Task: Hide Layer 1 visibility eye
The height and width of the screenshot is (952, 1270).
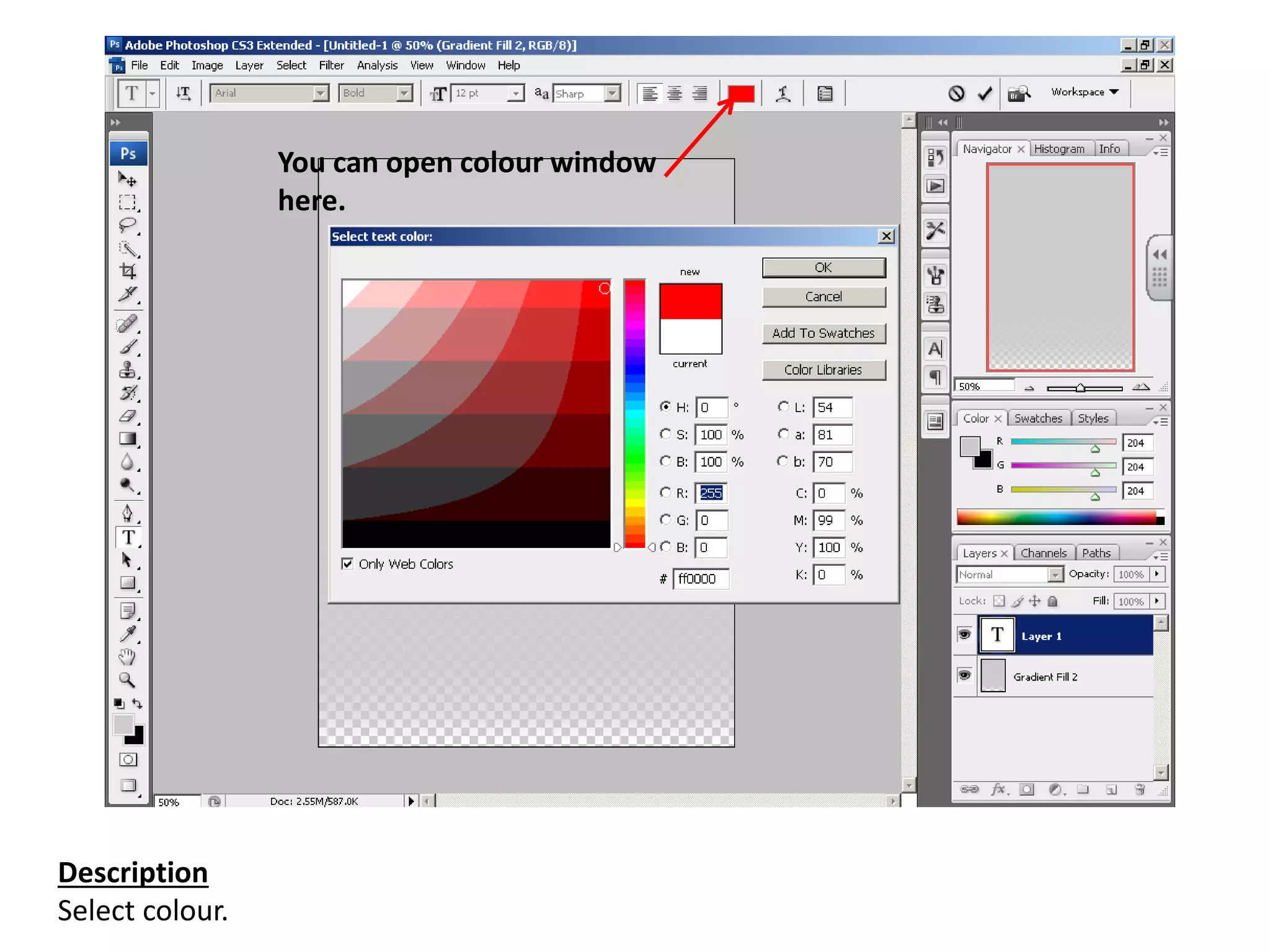Action: click(x=964, y=635)
